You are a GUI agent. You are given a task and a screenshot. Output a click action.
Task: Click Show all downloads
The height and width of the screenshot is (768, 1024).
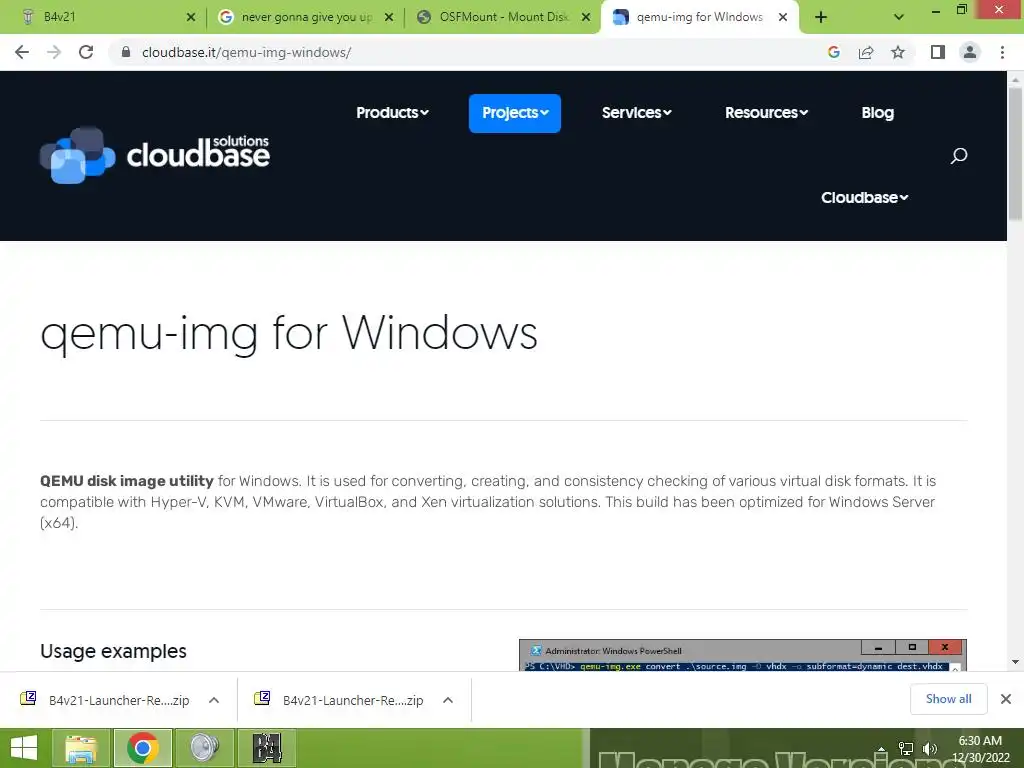coord(948,699)
